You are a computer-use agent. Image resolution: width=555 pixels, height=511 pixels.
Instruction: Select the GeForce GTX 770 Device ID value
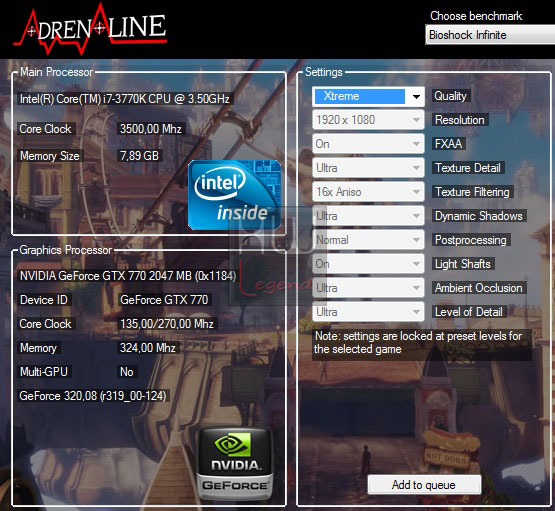164,300
